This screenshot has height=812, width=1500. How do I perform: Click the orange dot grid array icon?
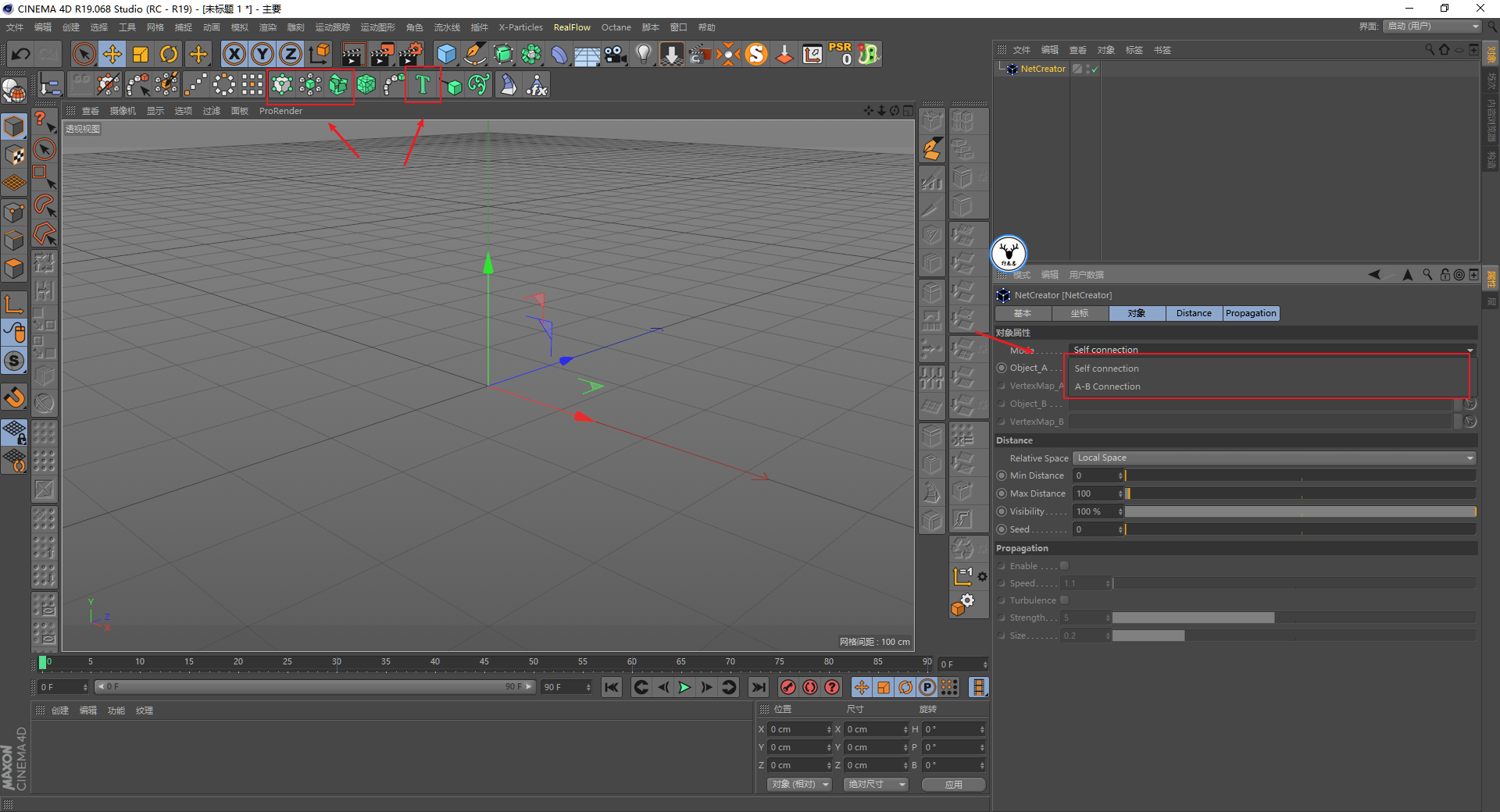pyautogui.click(x=949, y=687)
